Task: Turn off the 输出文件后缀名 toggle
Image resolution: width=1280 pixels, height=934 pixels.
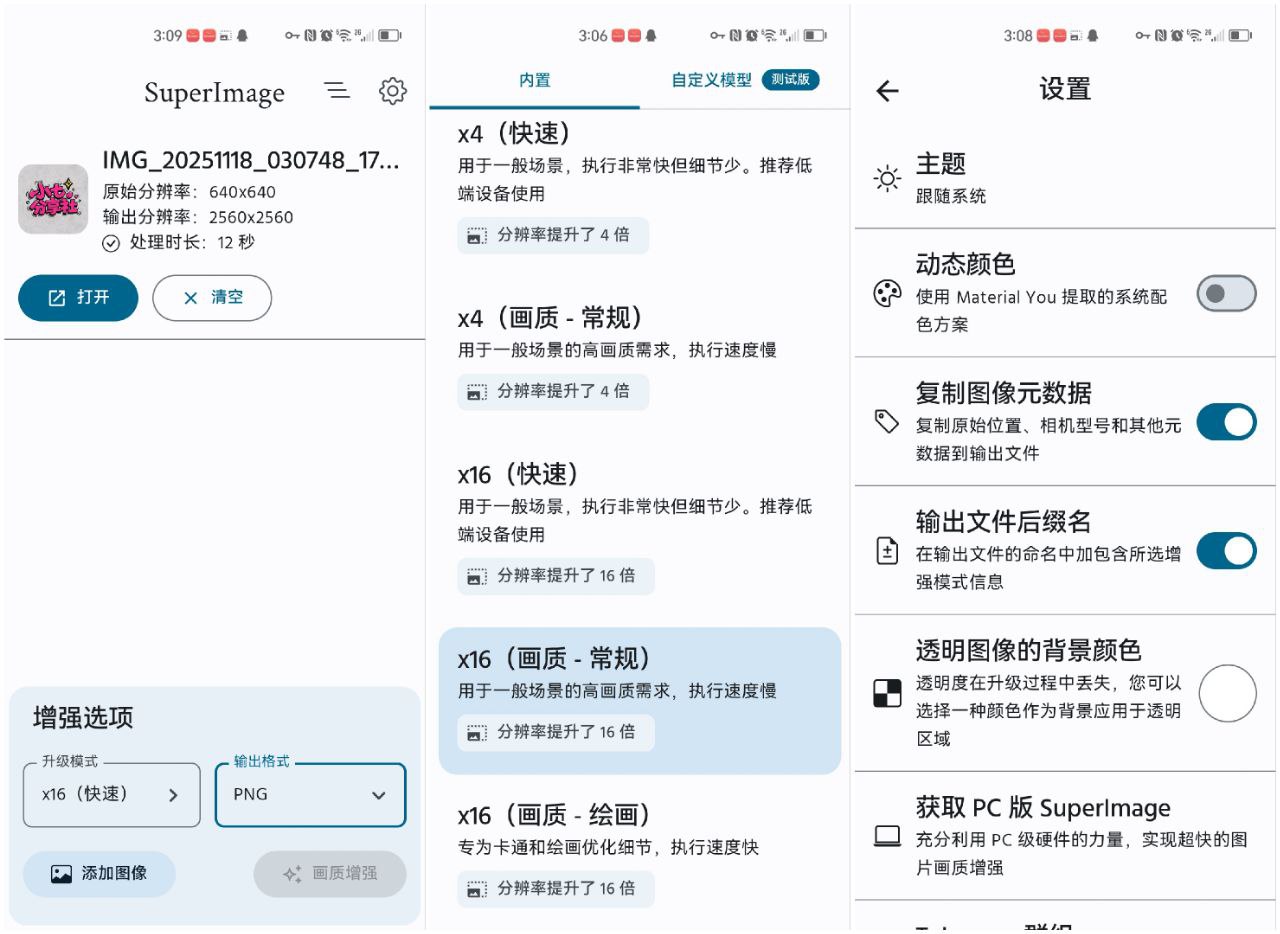Action: click(1226, 551)
